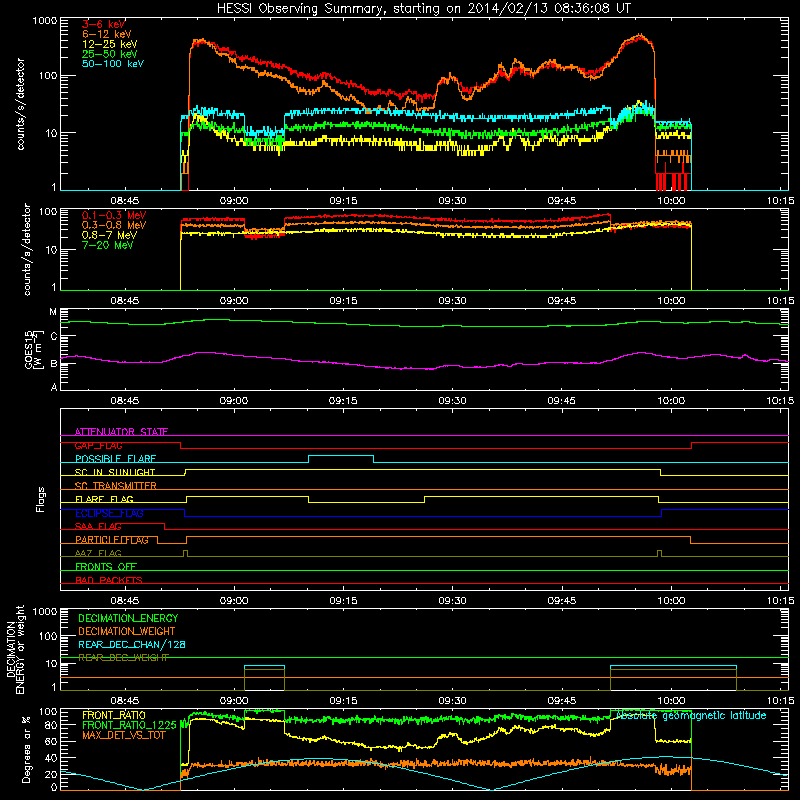Select the FLARE_FLAG label

click(104, 499)
